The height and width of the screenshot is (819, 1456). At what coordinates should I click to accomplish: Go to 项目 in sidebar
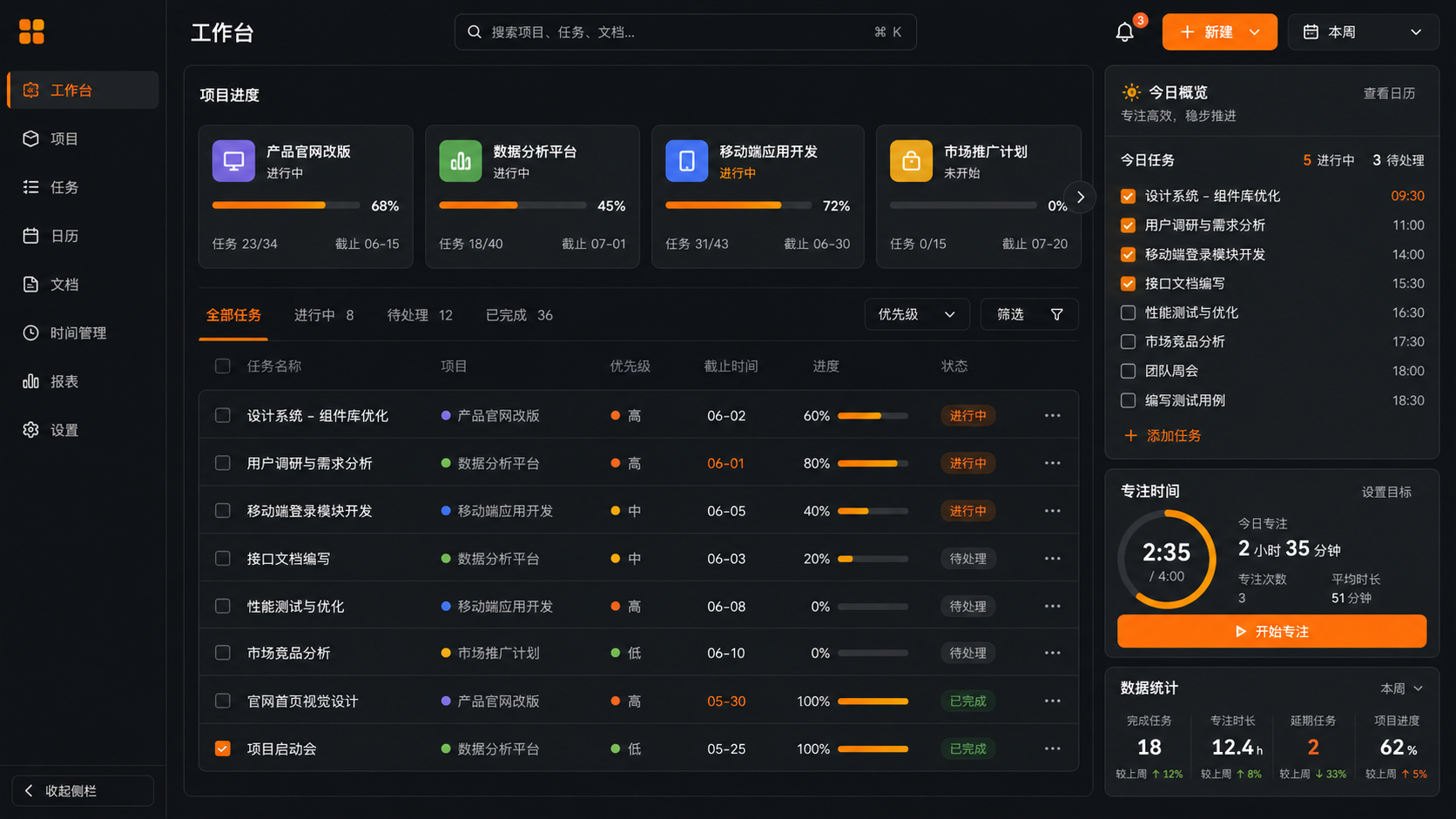[84, 138]
